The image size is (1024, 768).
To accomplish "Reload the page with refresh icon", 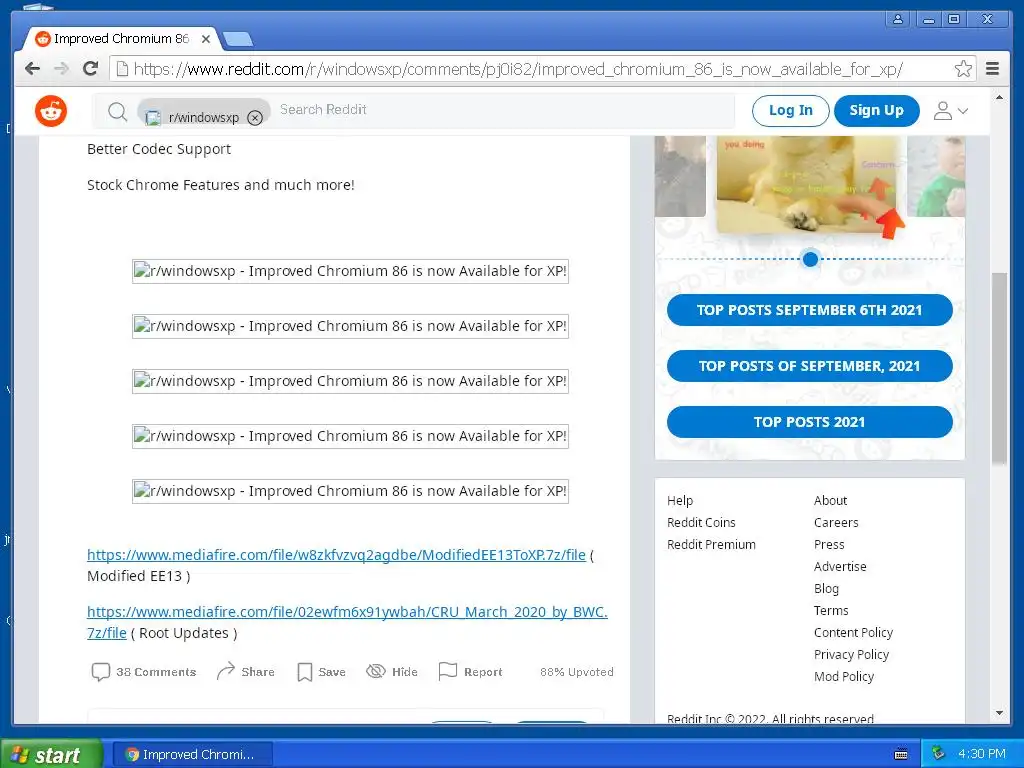I will (91, 69).
